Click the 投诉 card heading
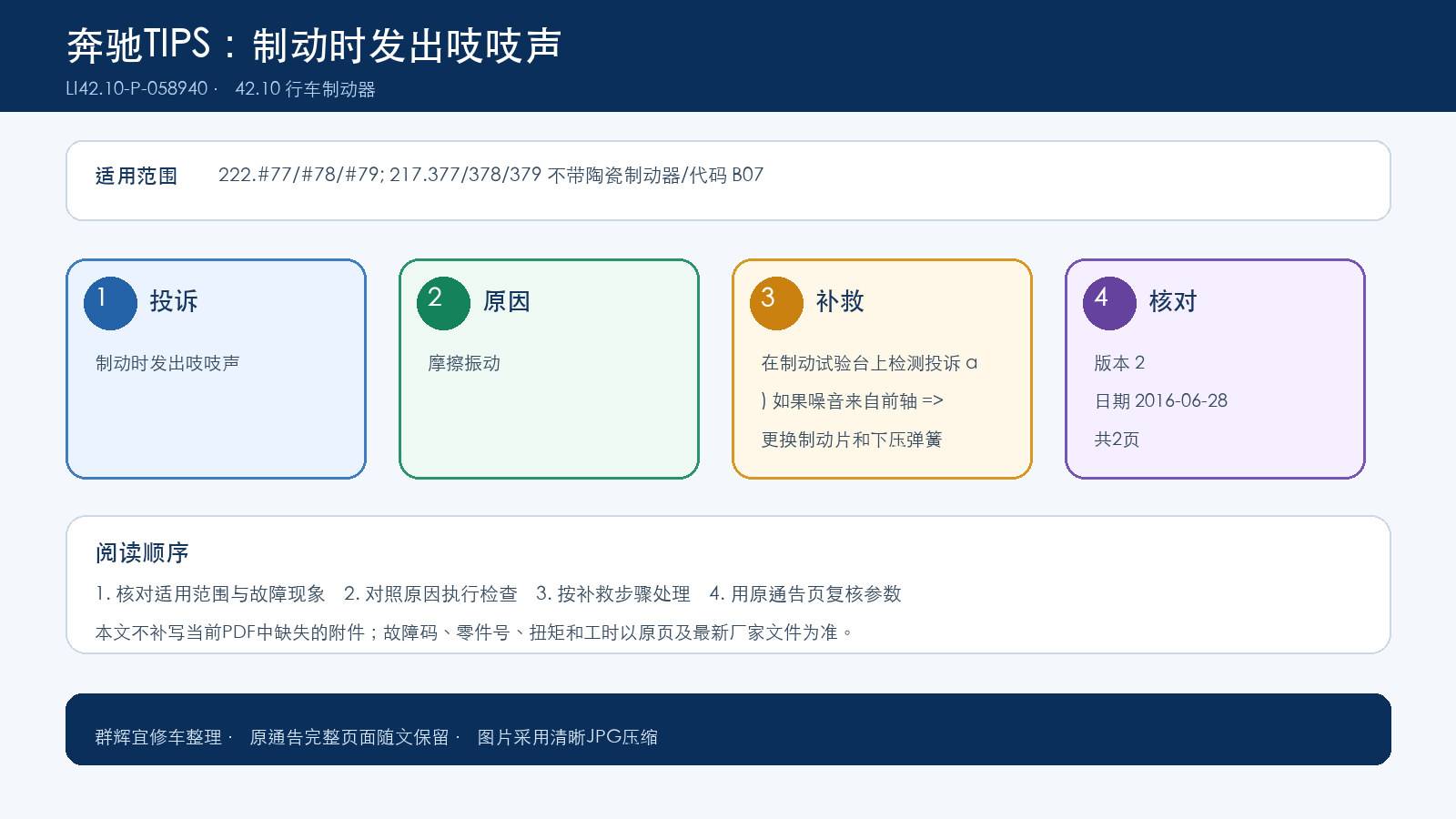 coord(174,301)
